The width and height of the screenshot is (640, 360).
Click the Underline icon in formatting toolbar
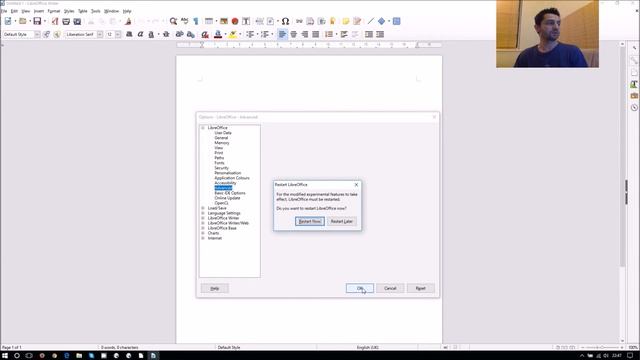pyautogui.click(x=151, y=34)
